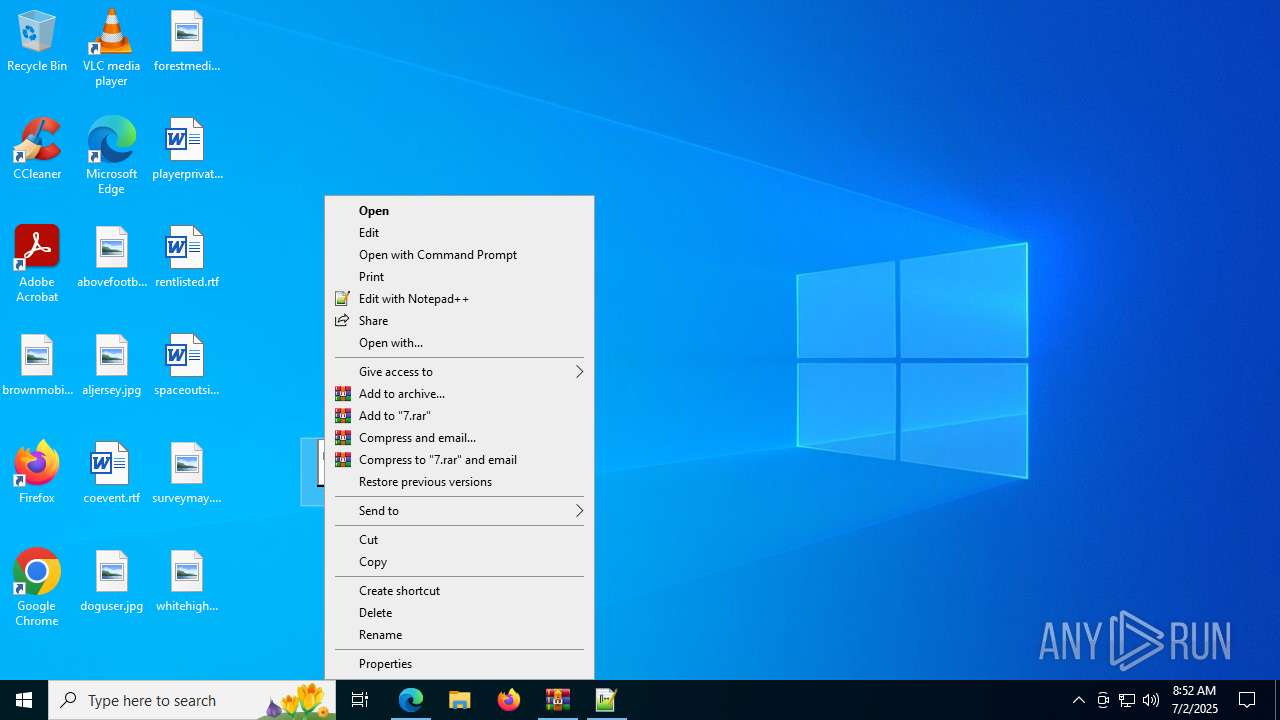Viewport: 1280px width, 720px height.
Task: Select the CCleaner desktop shortcut
Action: (37, 150)
